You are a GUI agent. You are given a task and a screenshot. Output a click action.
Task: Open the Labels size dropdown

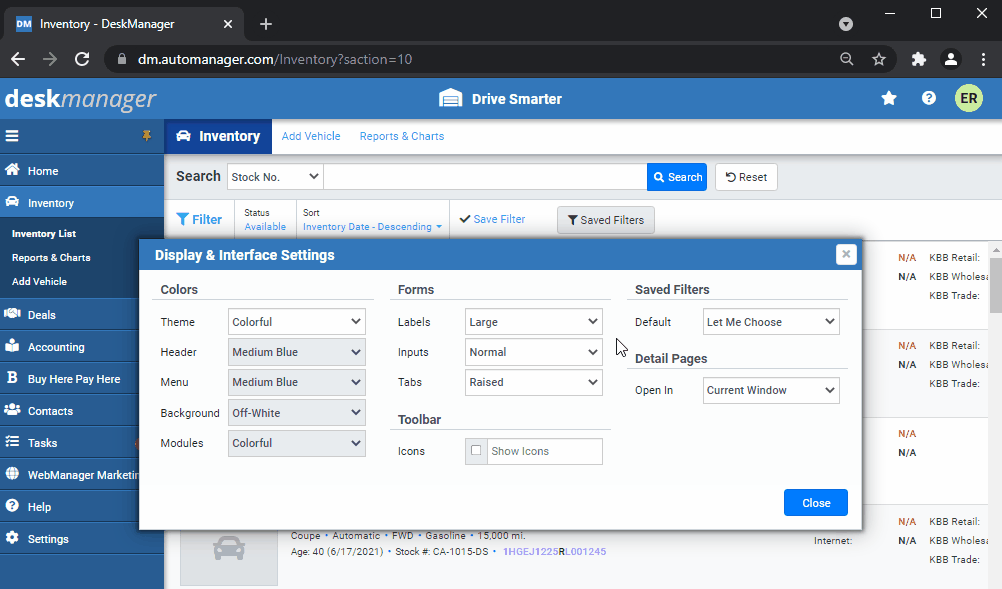click(534, 322)
